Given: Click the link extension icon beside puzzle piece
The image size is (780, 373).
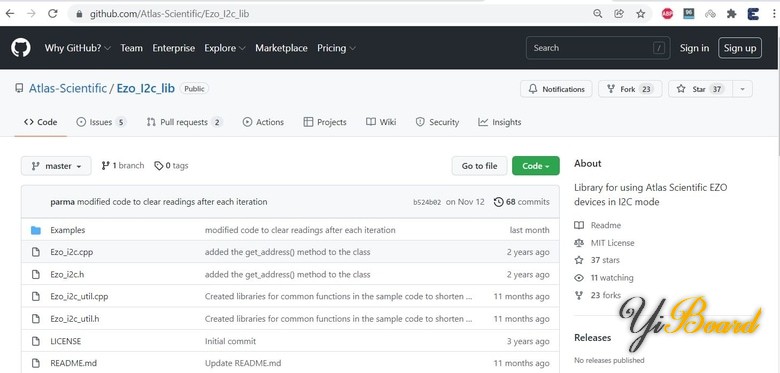Looking at the screenshot, I should point(710,14).
